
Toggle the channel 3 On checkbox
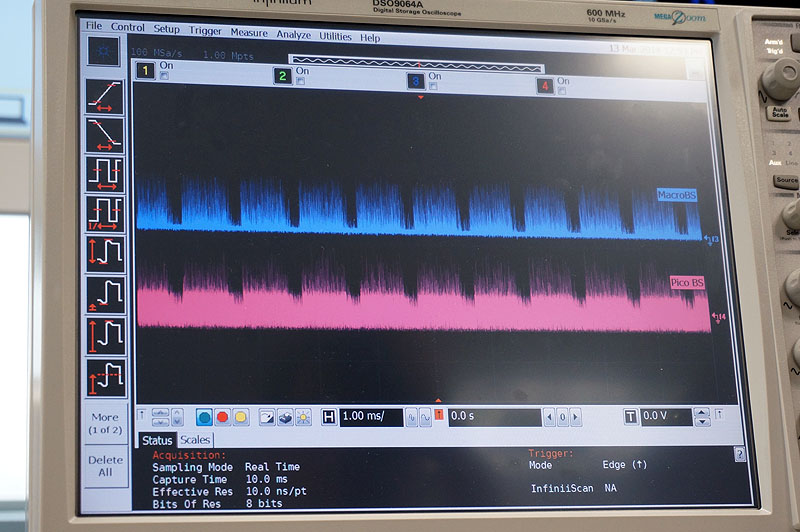pyautogui.click(x=433, y=86)
